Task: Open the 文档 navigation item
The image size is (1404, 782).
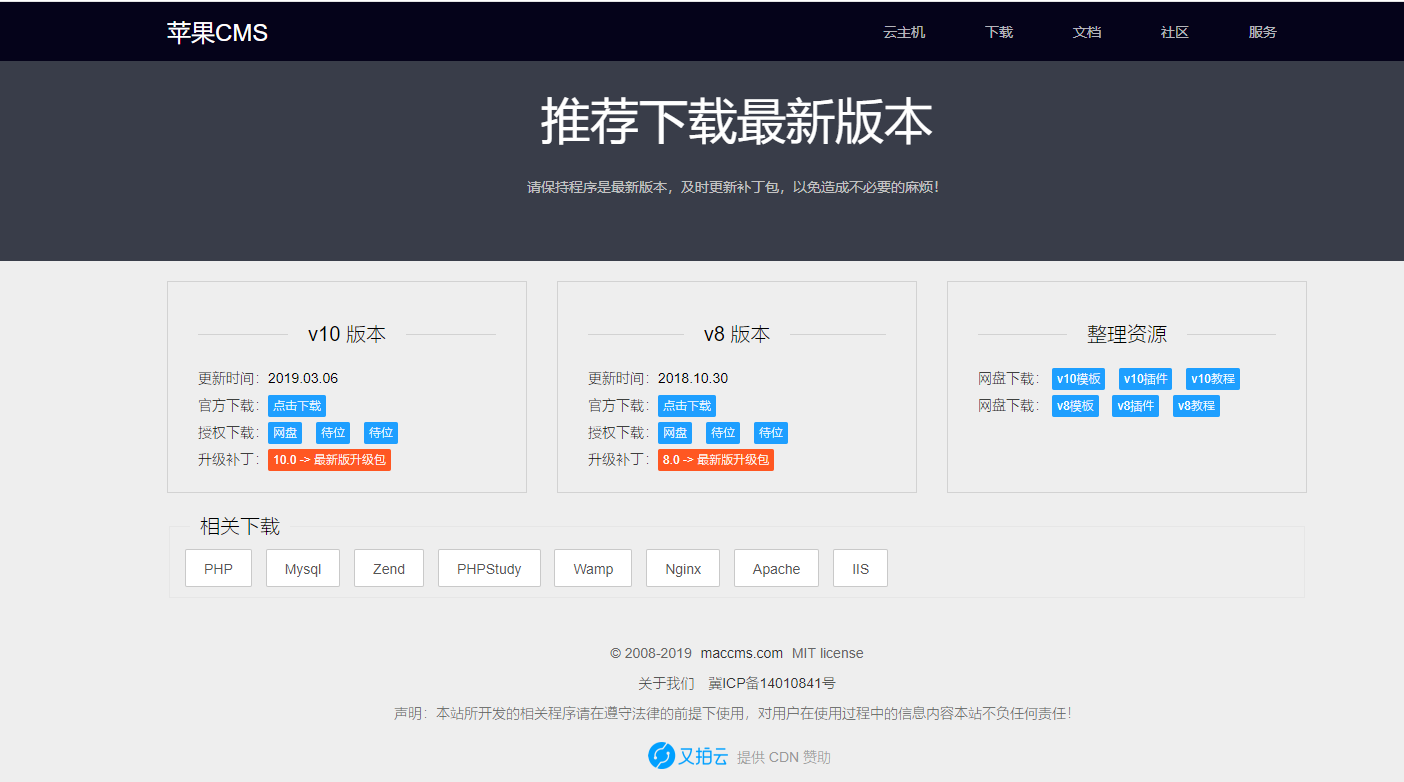Action: [x=1087, y=31]
